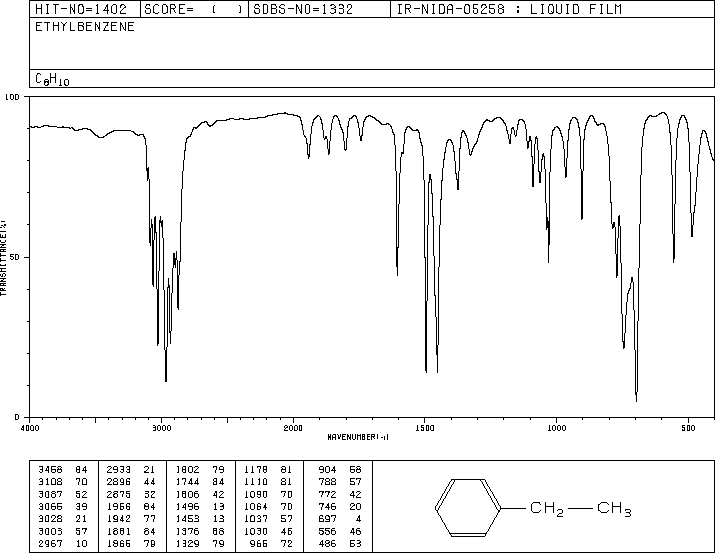Screen dimensions: 715x553
Task: Click peak table entry 3066
Action: [x=50, y=506]
